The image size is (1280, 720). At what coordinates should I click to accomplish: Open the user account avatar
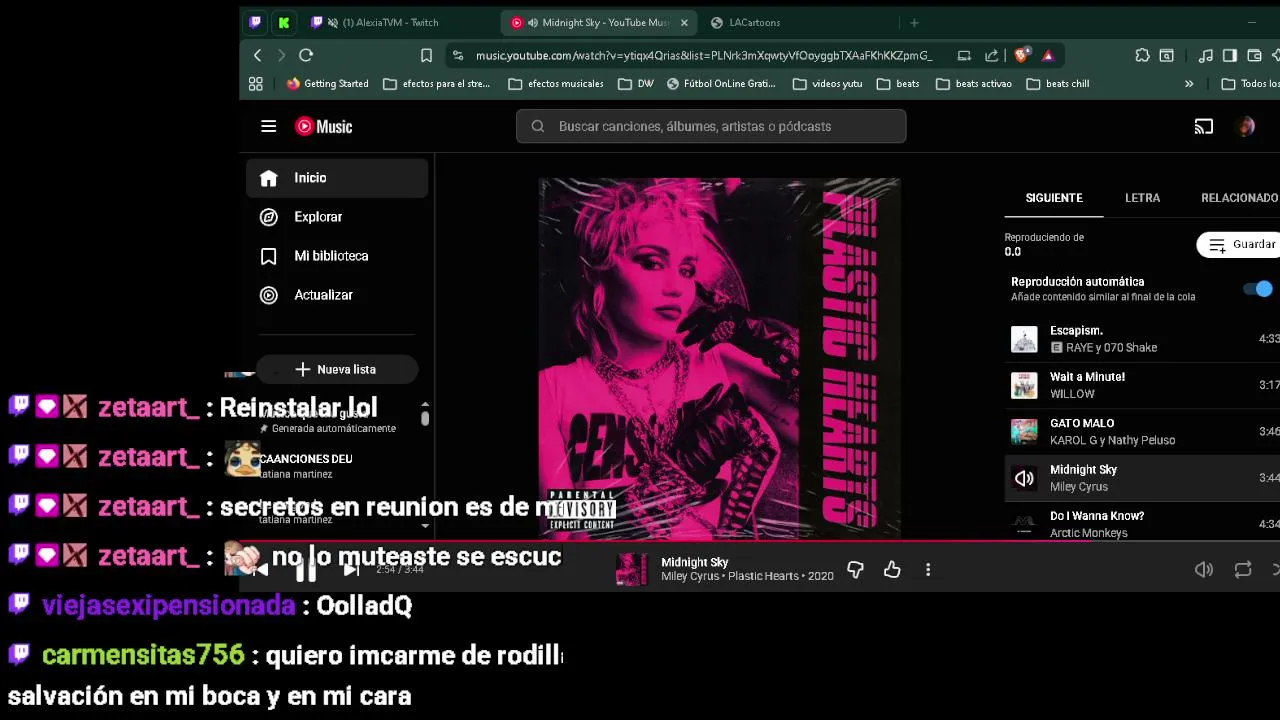click(1246, 126)
